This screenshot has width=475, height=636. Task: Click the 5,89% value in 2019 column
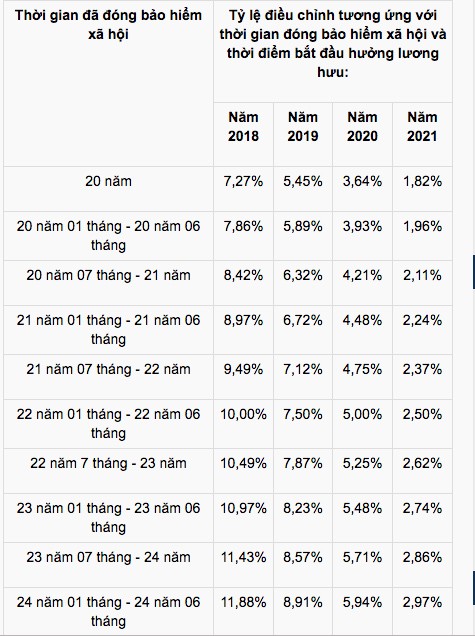pos(303,226)
